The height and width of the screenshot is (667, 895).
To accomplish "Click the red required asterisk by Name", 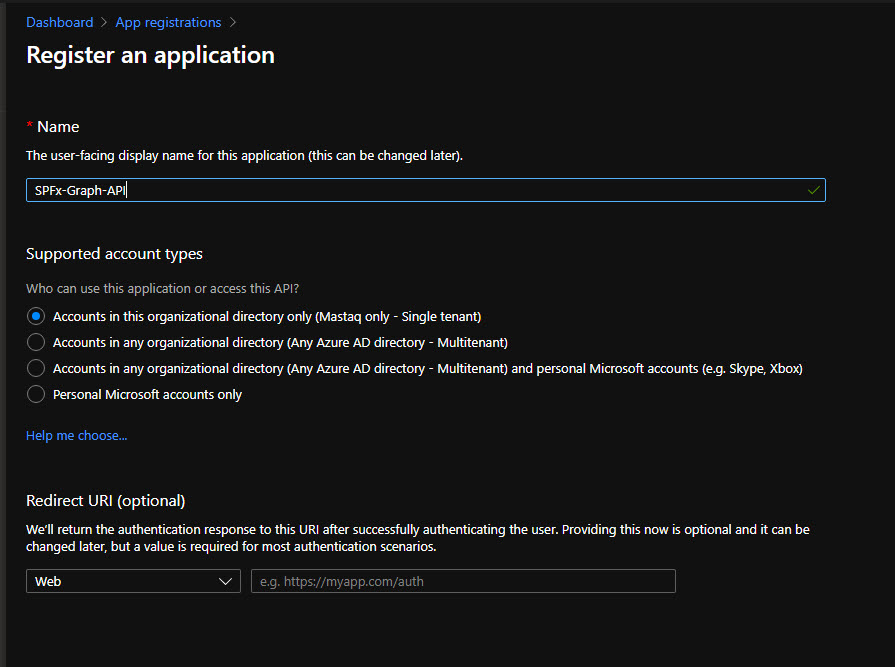I will [29, 126].
